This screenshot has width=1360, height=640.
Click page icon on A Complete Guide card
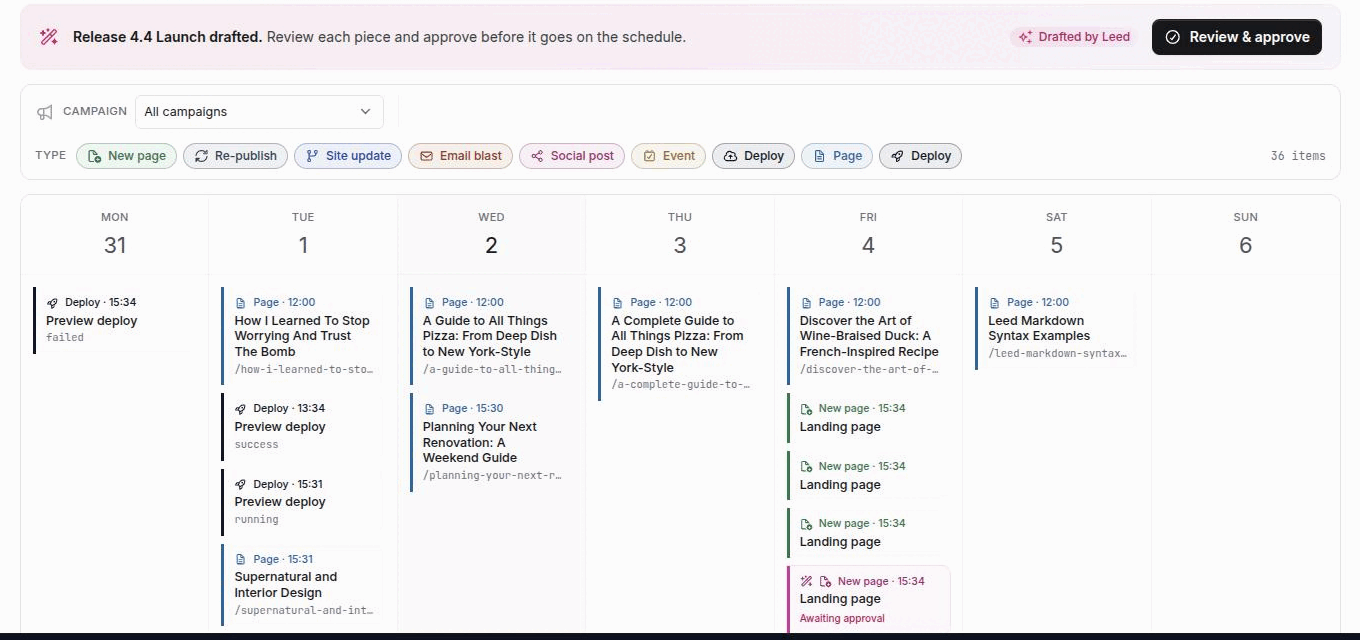click(617, 303)
